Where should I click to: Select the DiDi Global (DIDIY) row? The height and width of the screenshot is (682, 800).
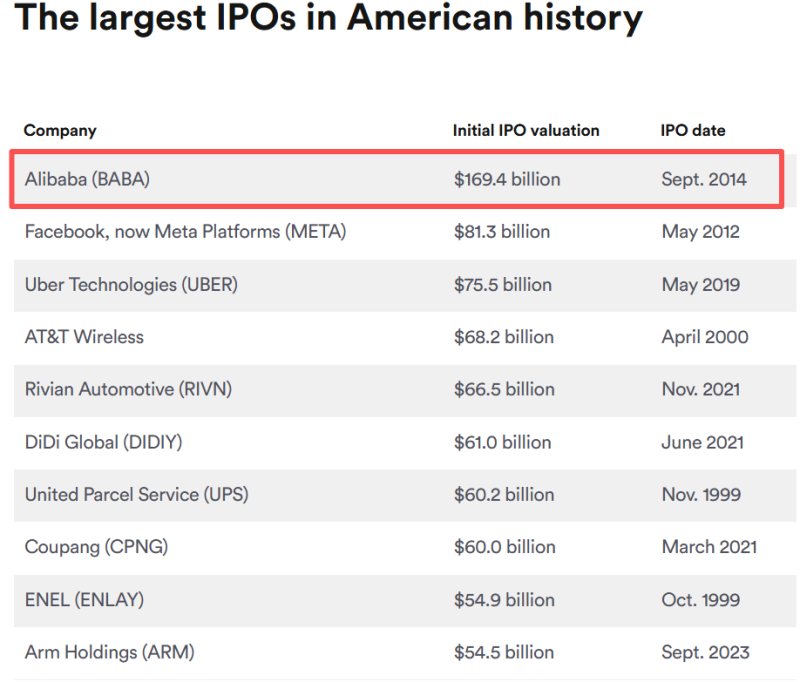(x=405, y=443)
